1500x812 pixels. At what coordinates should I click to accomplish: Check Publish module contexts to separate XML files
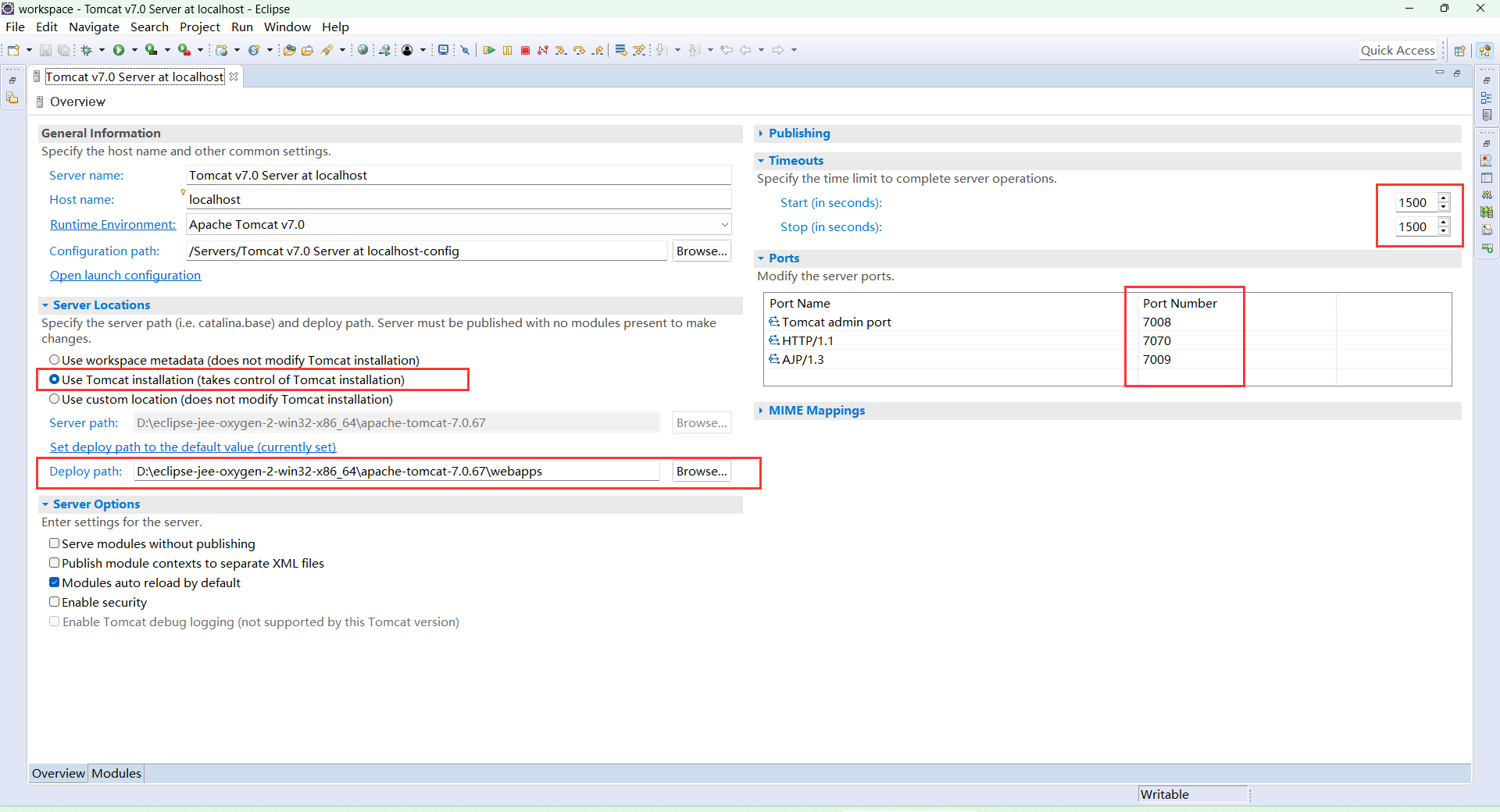pos(55,563)
